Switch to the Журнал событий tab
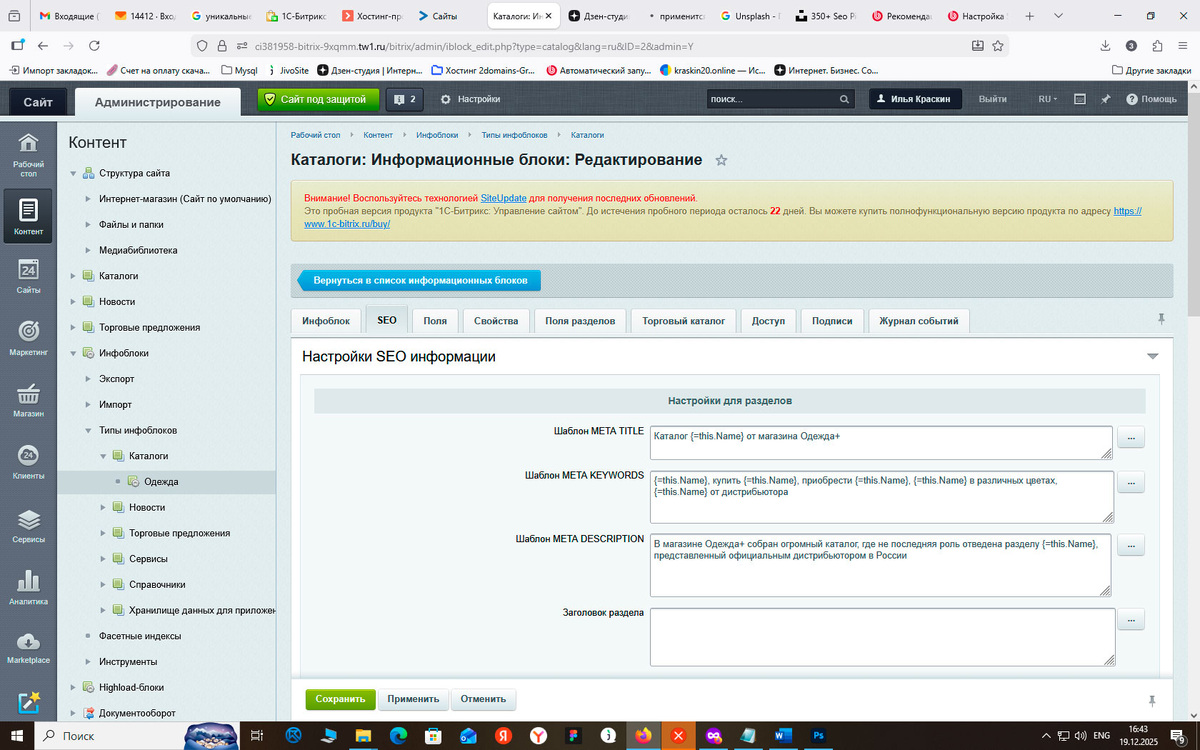 point(918,321)
